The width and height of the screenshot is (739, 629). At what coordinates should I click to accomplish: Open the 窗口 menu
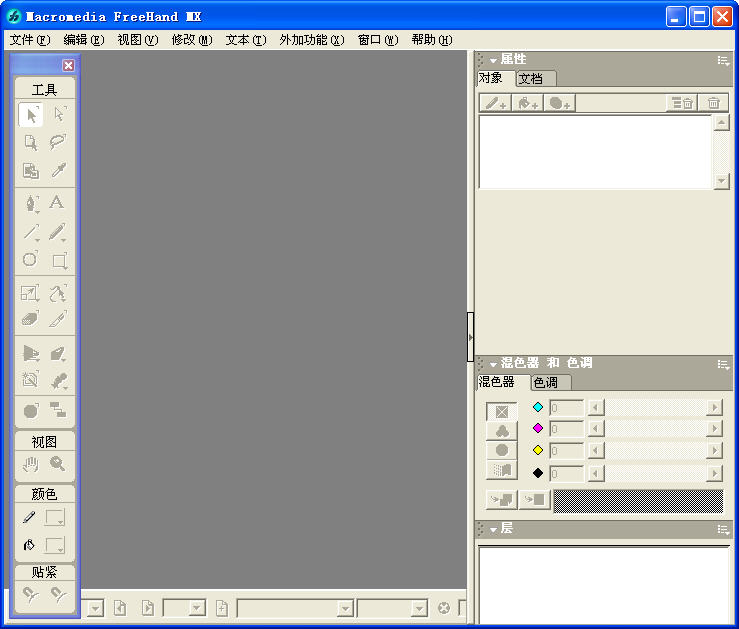tap(378, 40)
